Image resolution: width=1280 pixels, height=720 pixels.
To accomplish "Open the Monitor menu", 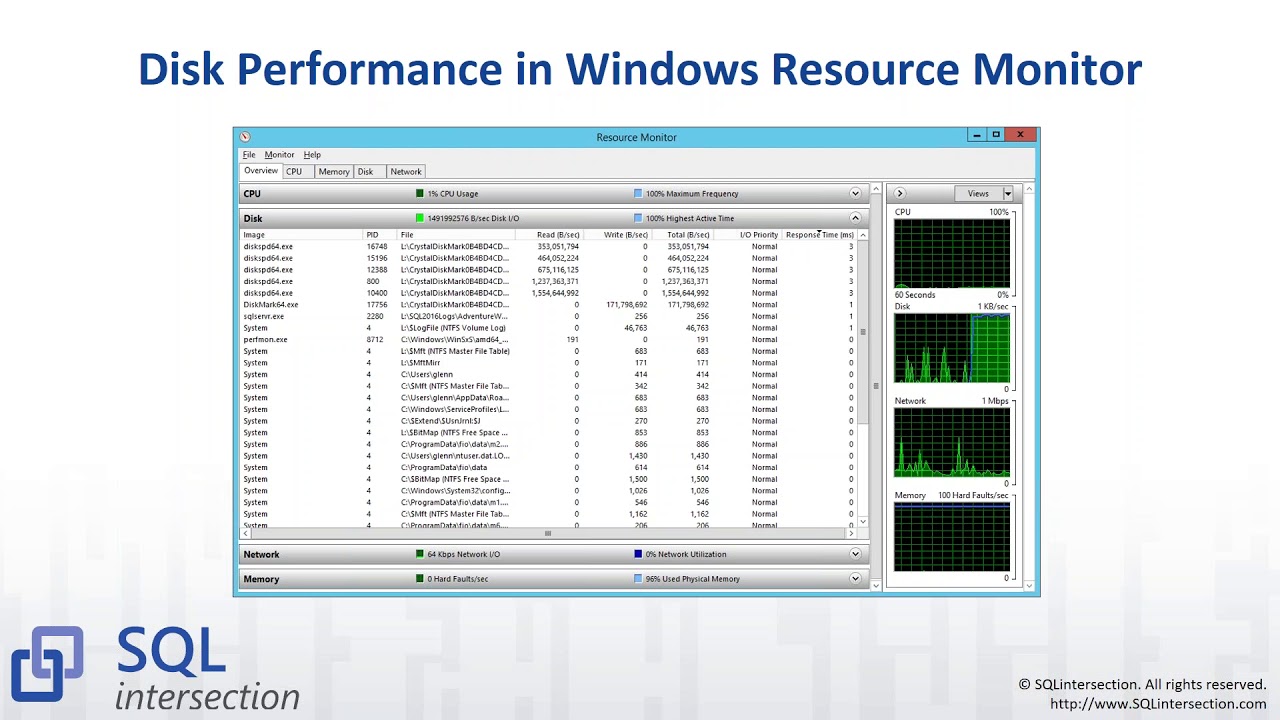I will coord(279,155).
